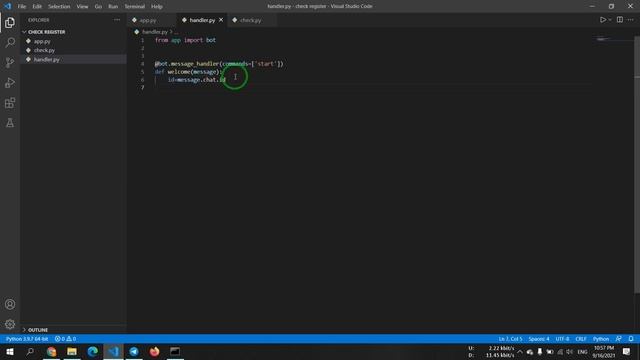Click the feedback icon in status bar
Screen dimensions: 640x360
pyautogui.click(x=619, y=339)
